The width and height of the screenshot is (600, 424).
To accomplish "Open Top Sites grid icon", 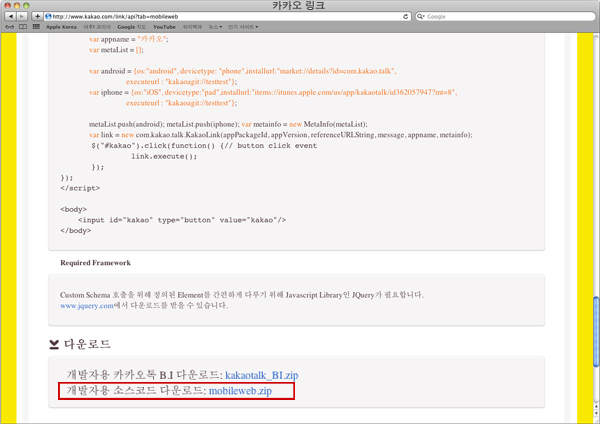I will point(36,27).
